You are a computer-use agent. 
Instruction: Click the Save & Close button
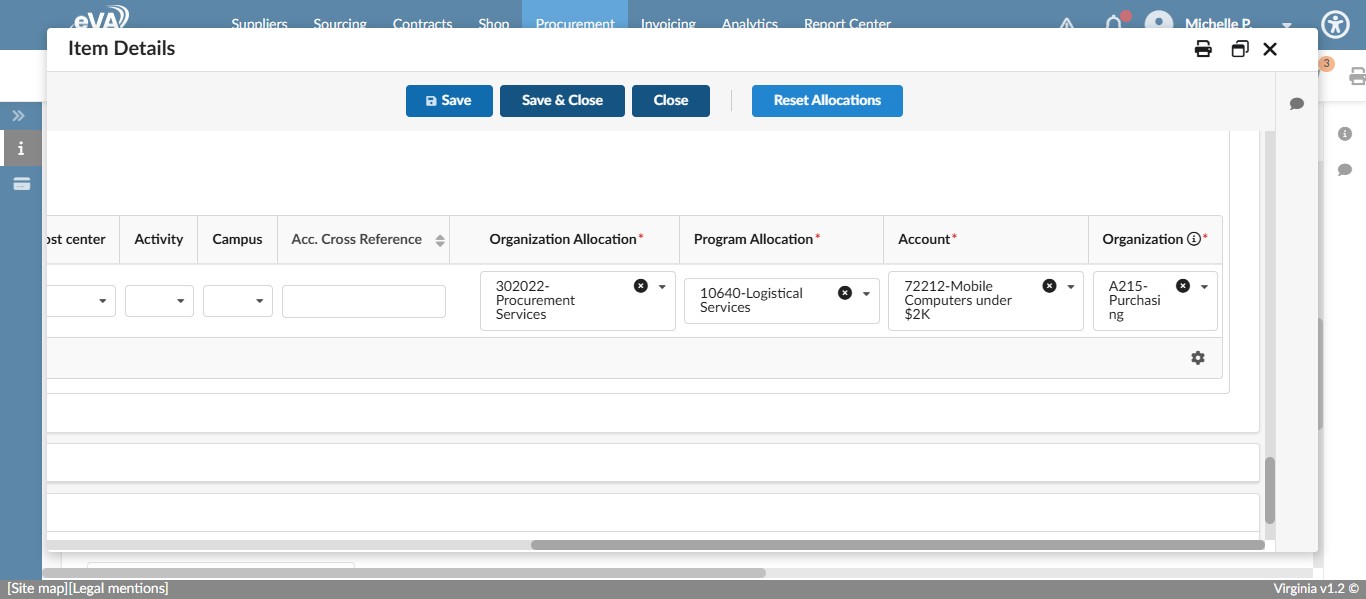pyautogui.click(x=562, y=101)
